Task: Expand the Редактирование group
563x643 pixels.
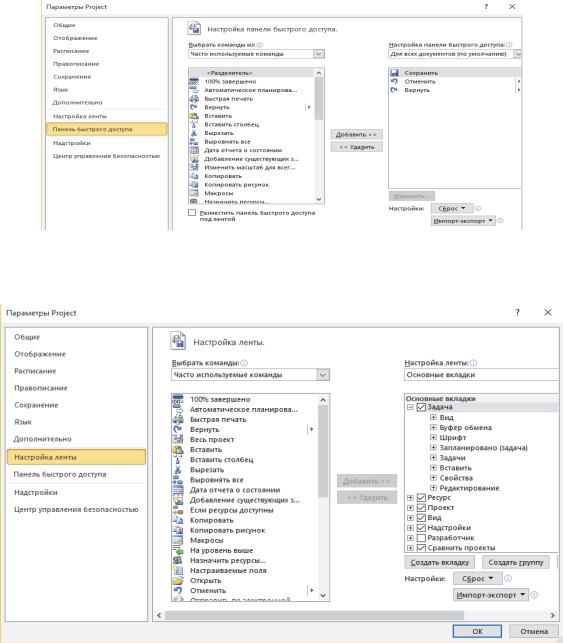Action: coord(433,488)
